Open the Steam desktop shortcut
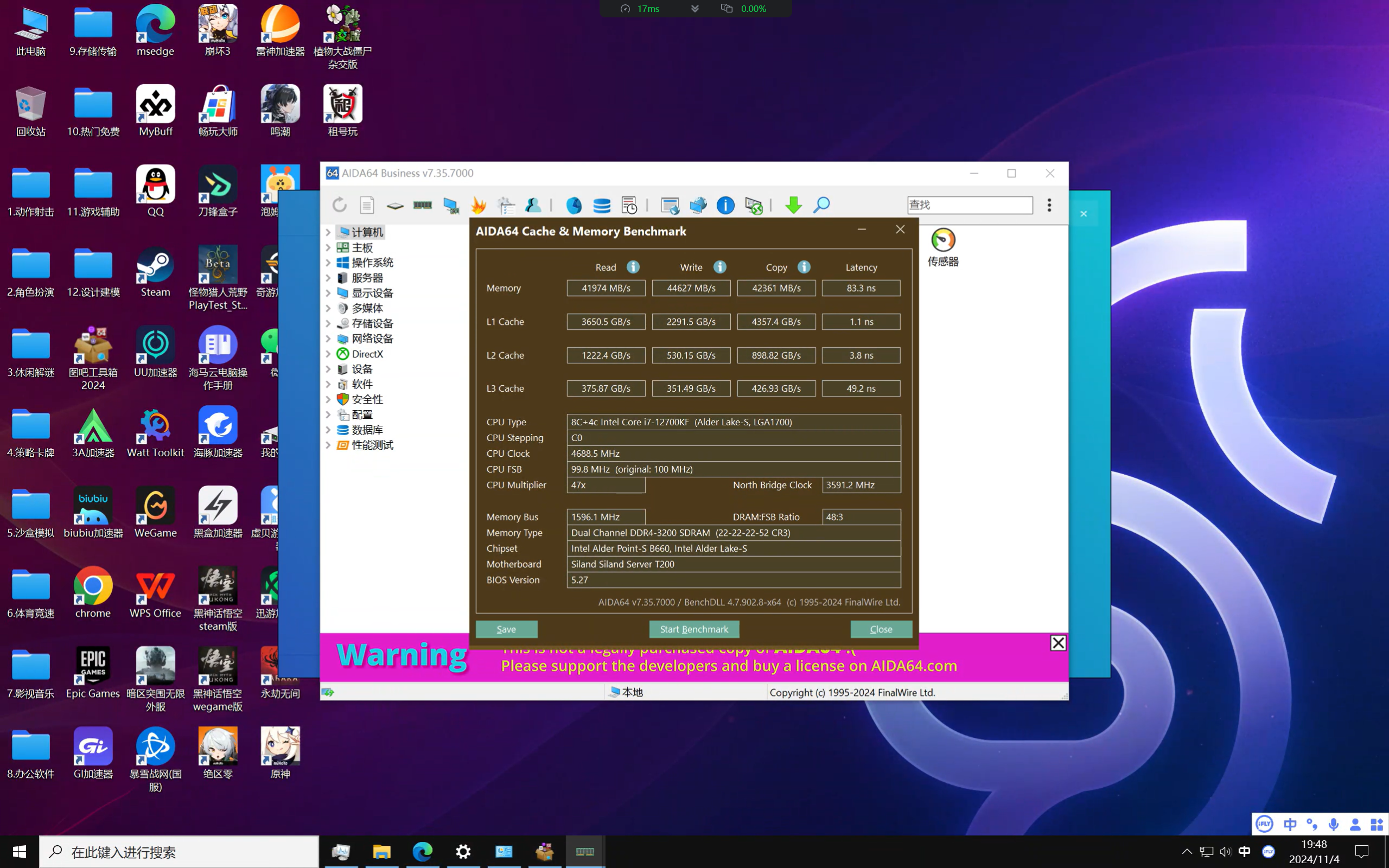This screenshot has width=1389, height=868. [x=155, y=272]
